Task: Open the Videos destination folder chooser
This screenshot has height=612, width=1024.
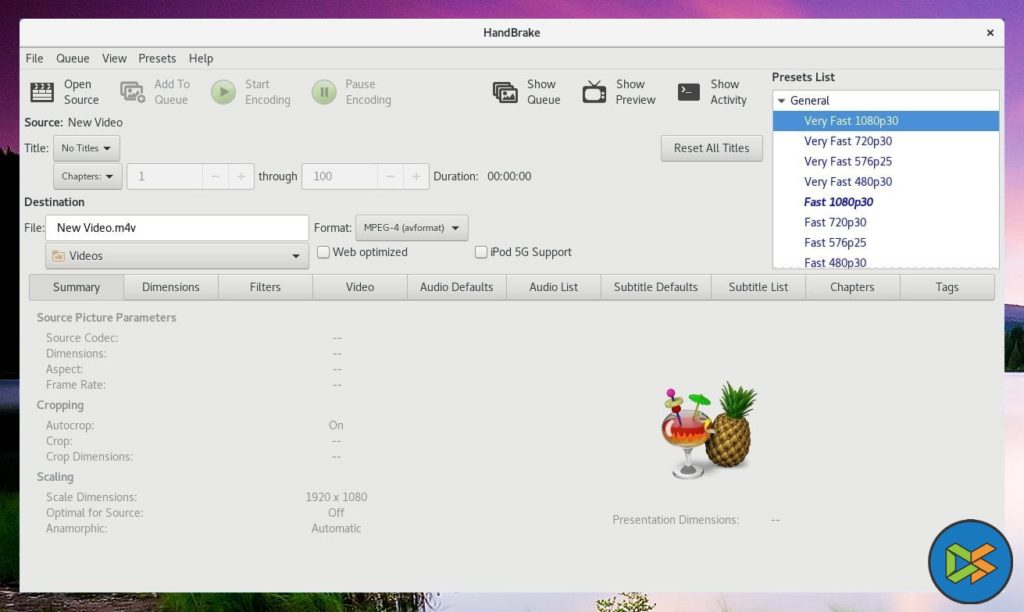Action: pos(177,256)
